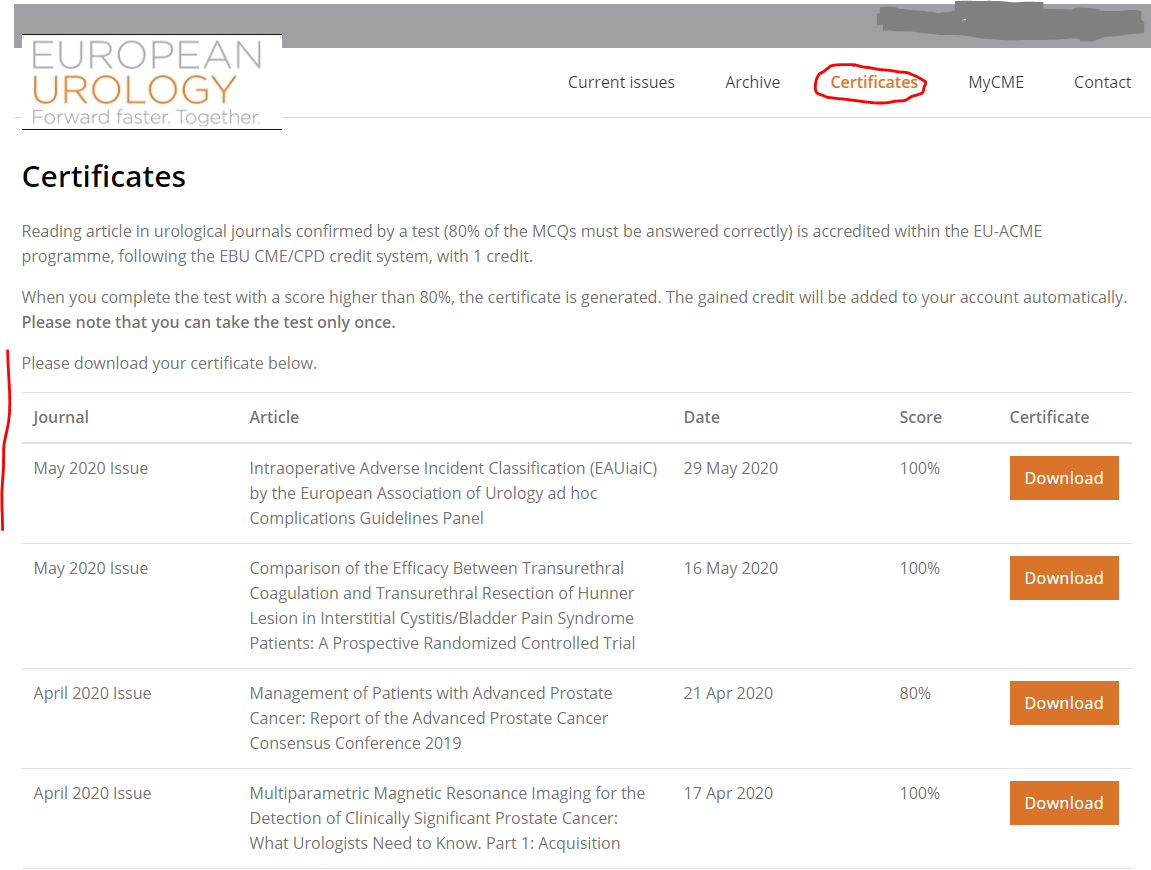1151x870 pixels.
Task: Open the Current issues page
Action: 620,82
